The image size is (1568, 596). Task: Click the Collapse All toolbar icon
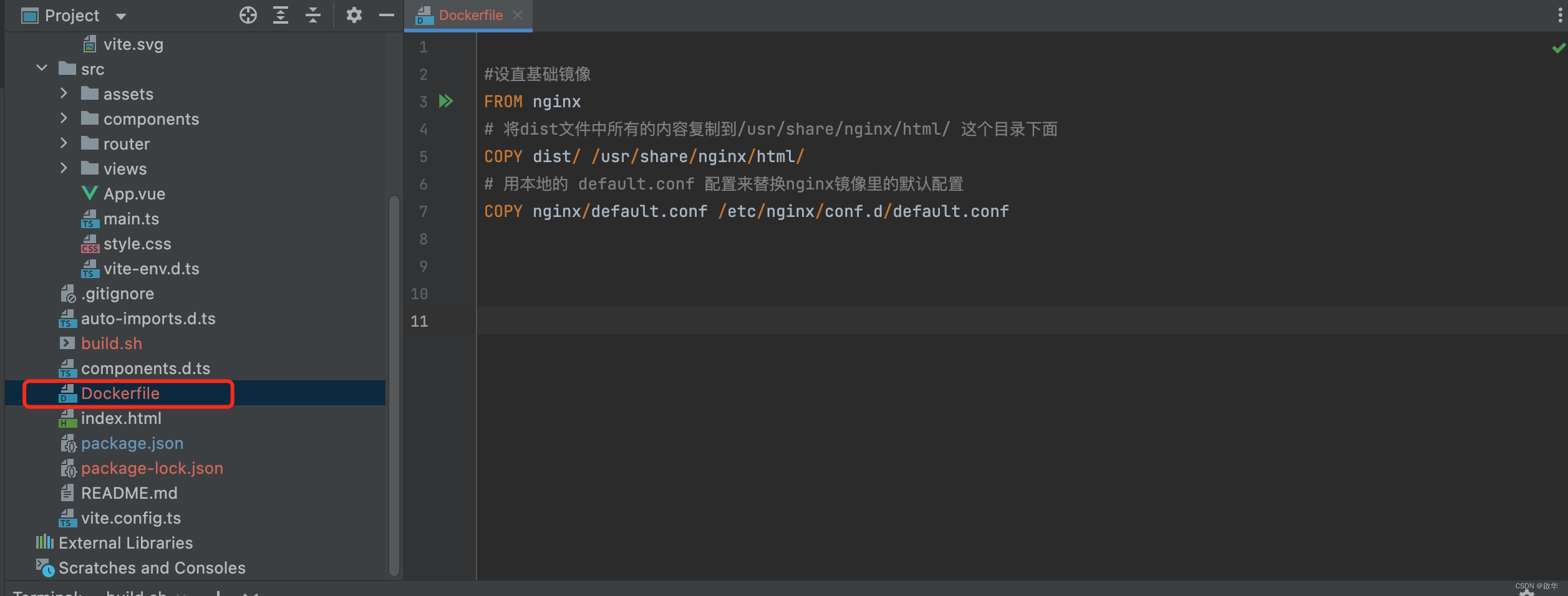313,15
